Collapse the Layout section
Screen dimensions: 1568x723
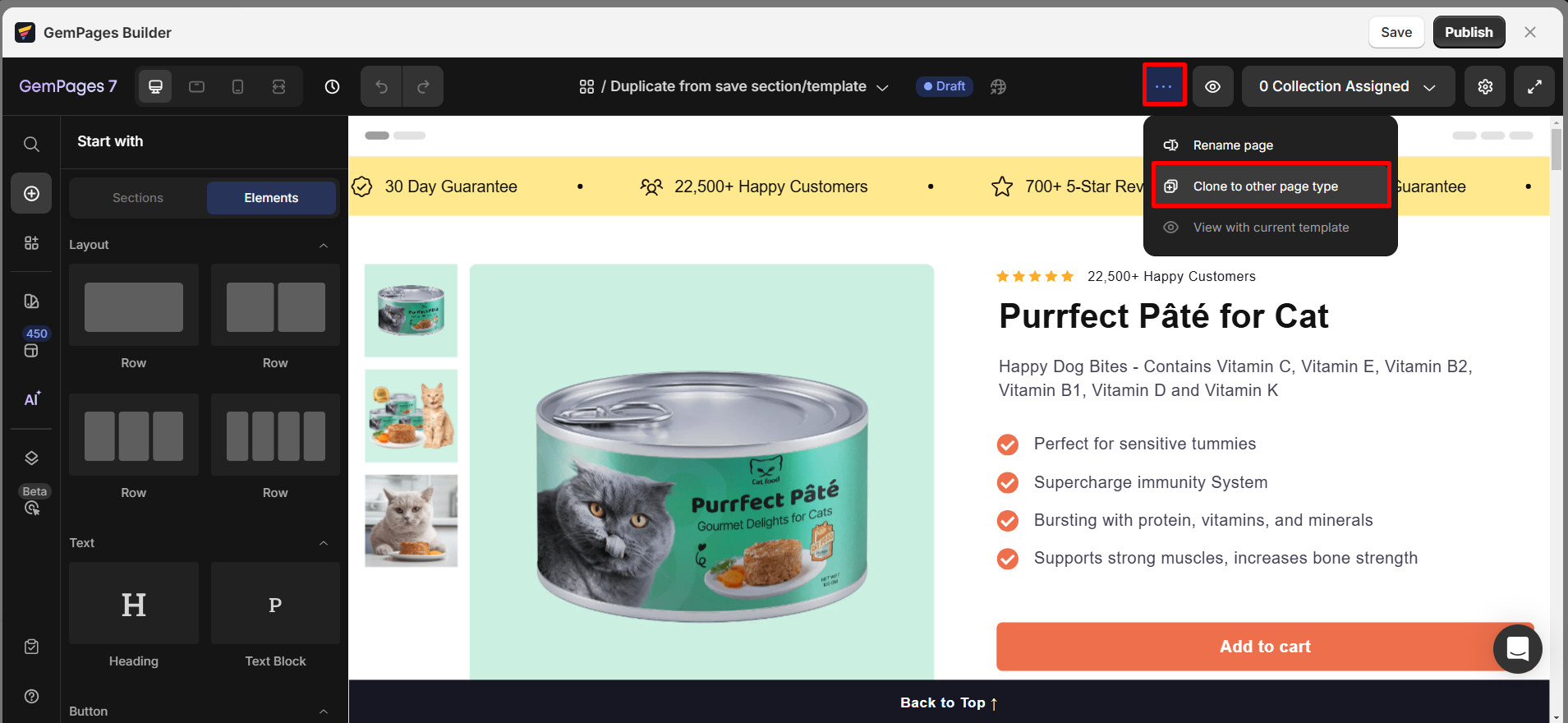(x=324, y=245)
